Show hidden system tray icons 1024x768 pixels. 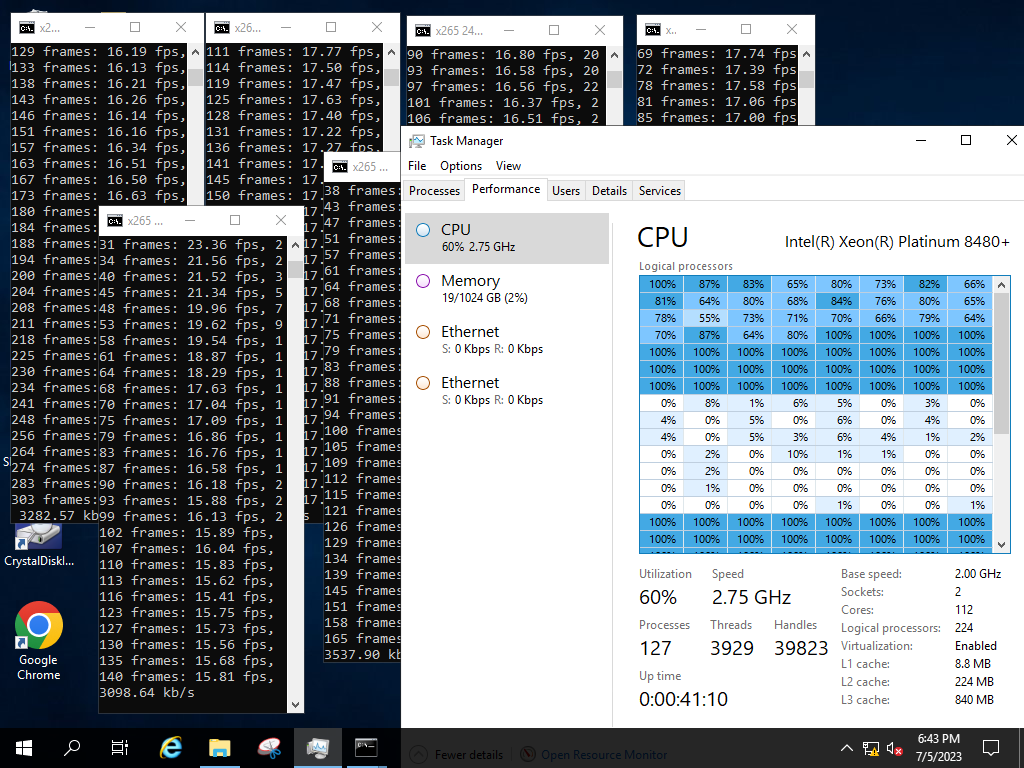848,748
